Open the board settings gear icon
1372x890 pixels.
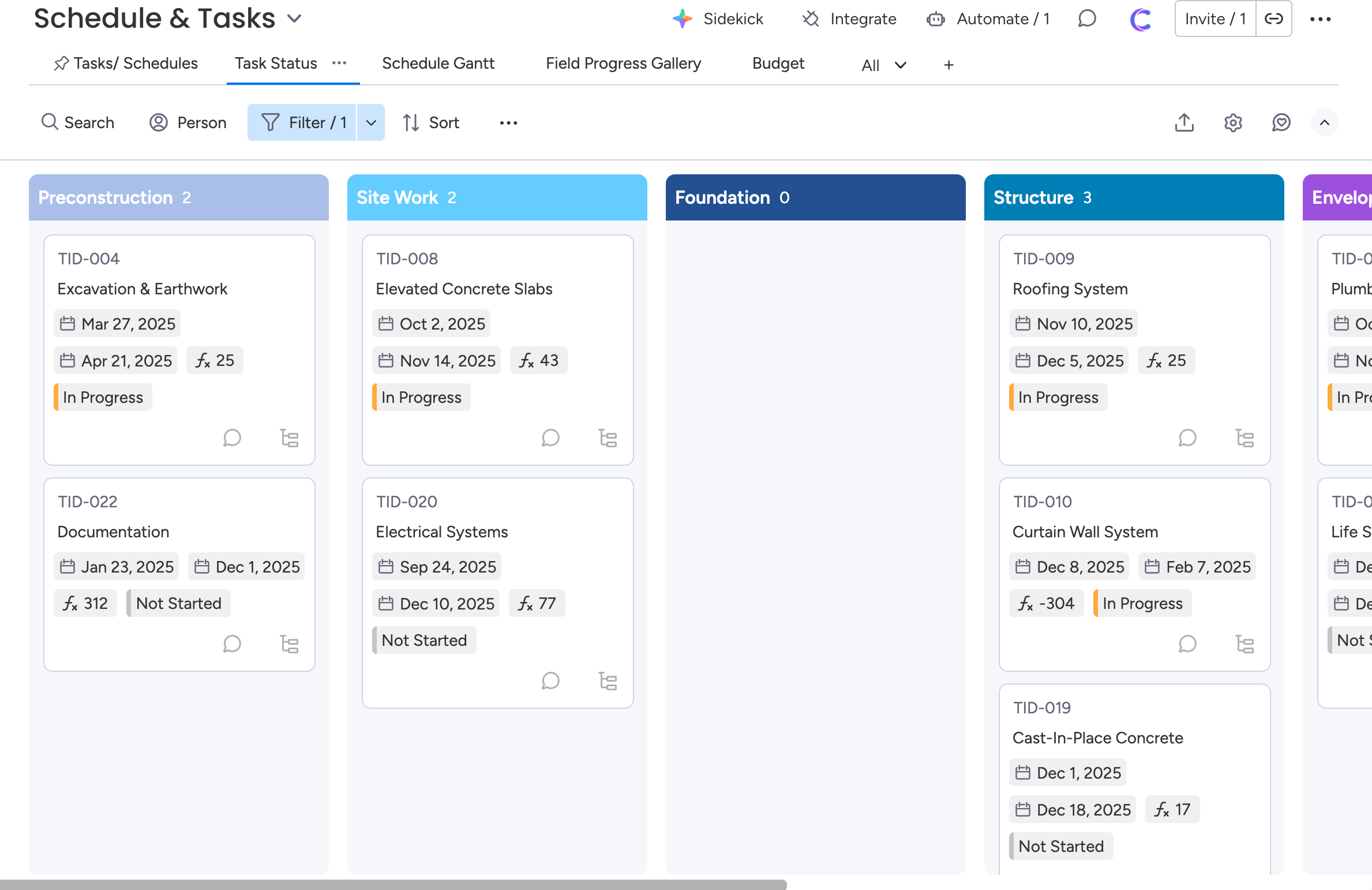pyautogui.click(x=1233, y=122)
